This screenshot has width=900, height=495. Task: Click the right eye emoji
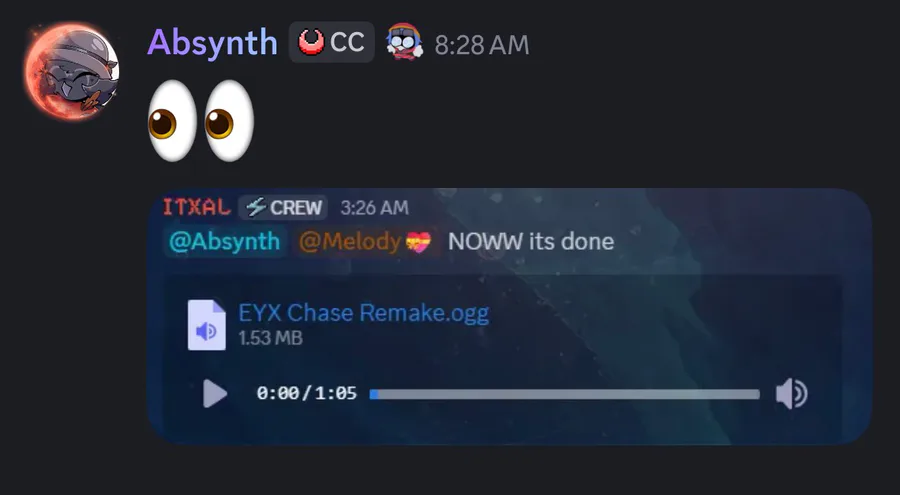[228, 121]
